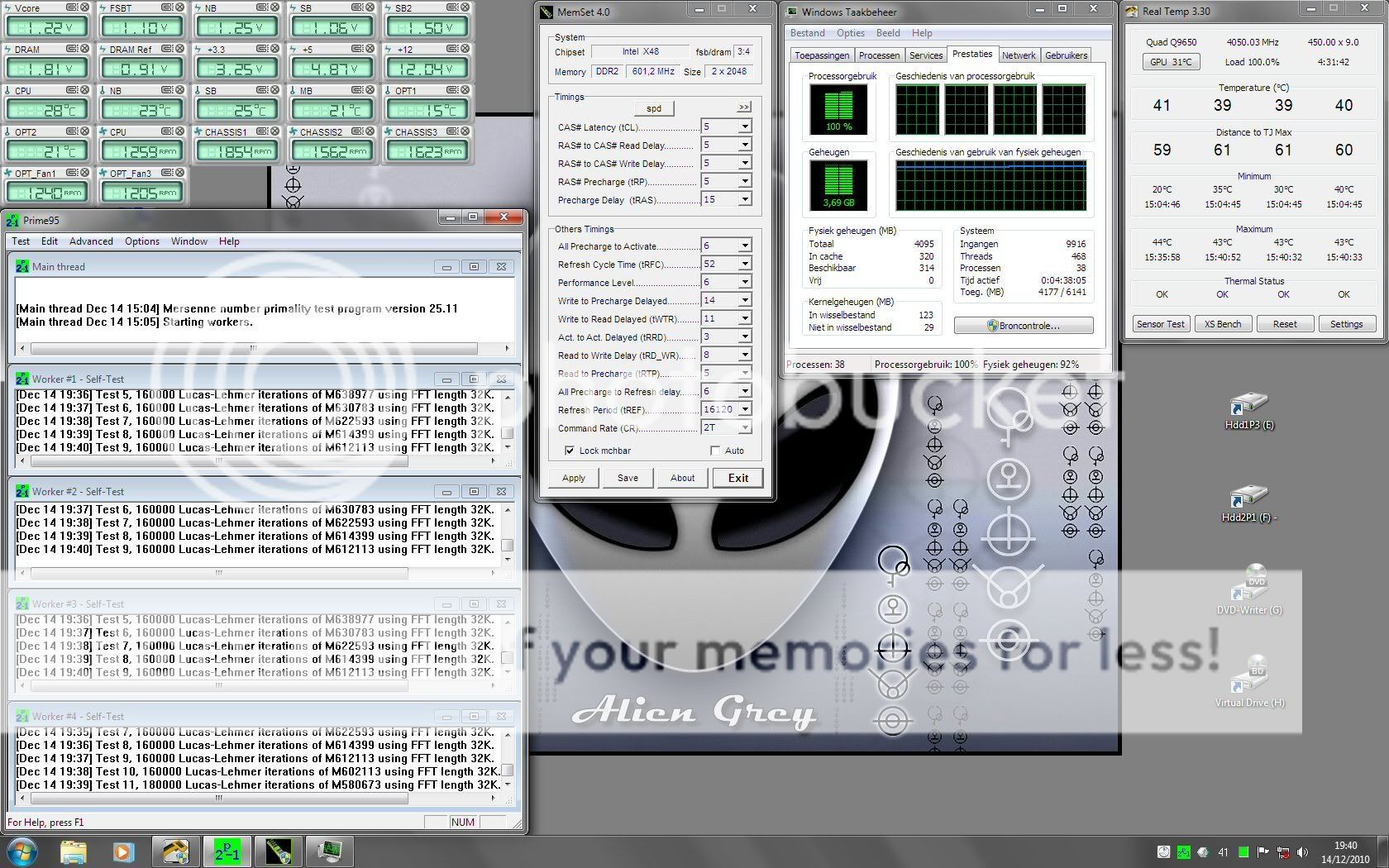Click the GPU 31°C button in Real Temp

tap(1171, 62)
